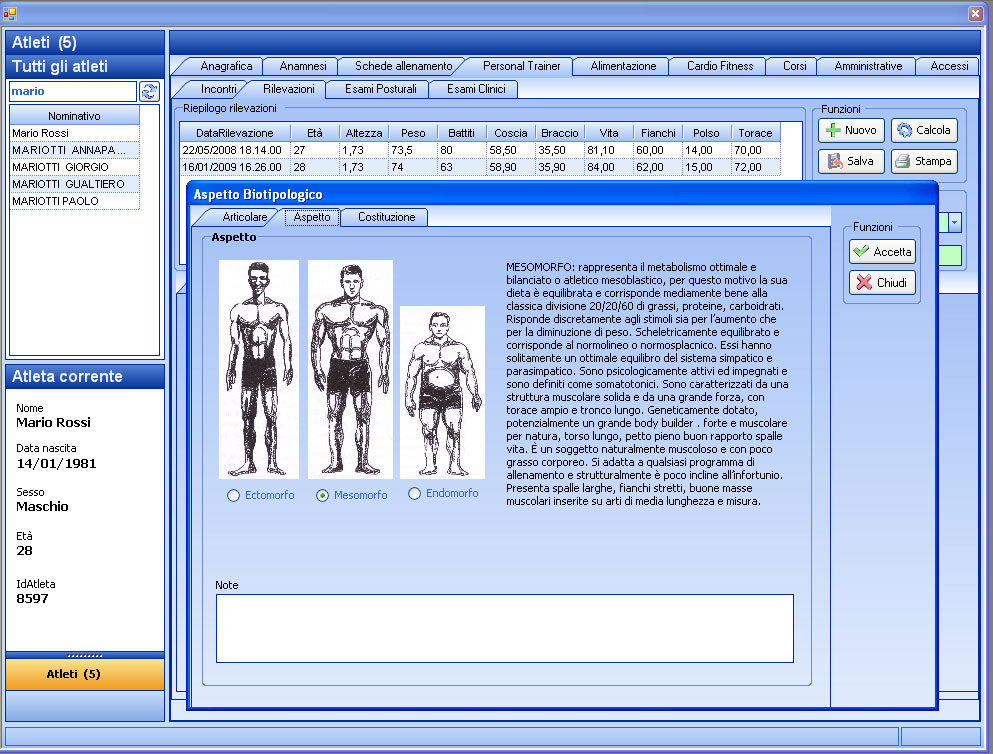The width and height of the screenshot is (993, 754).
Task: Click the application icon in title bar
Action: click(x=10, y=12)
